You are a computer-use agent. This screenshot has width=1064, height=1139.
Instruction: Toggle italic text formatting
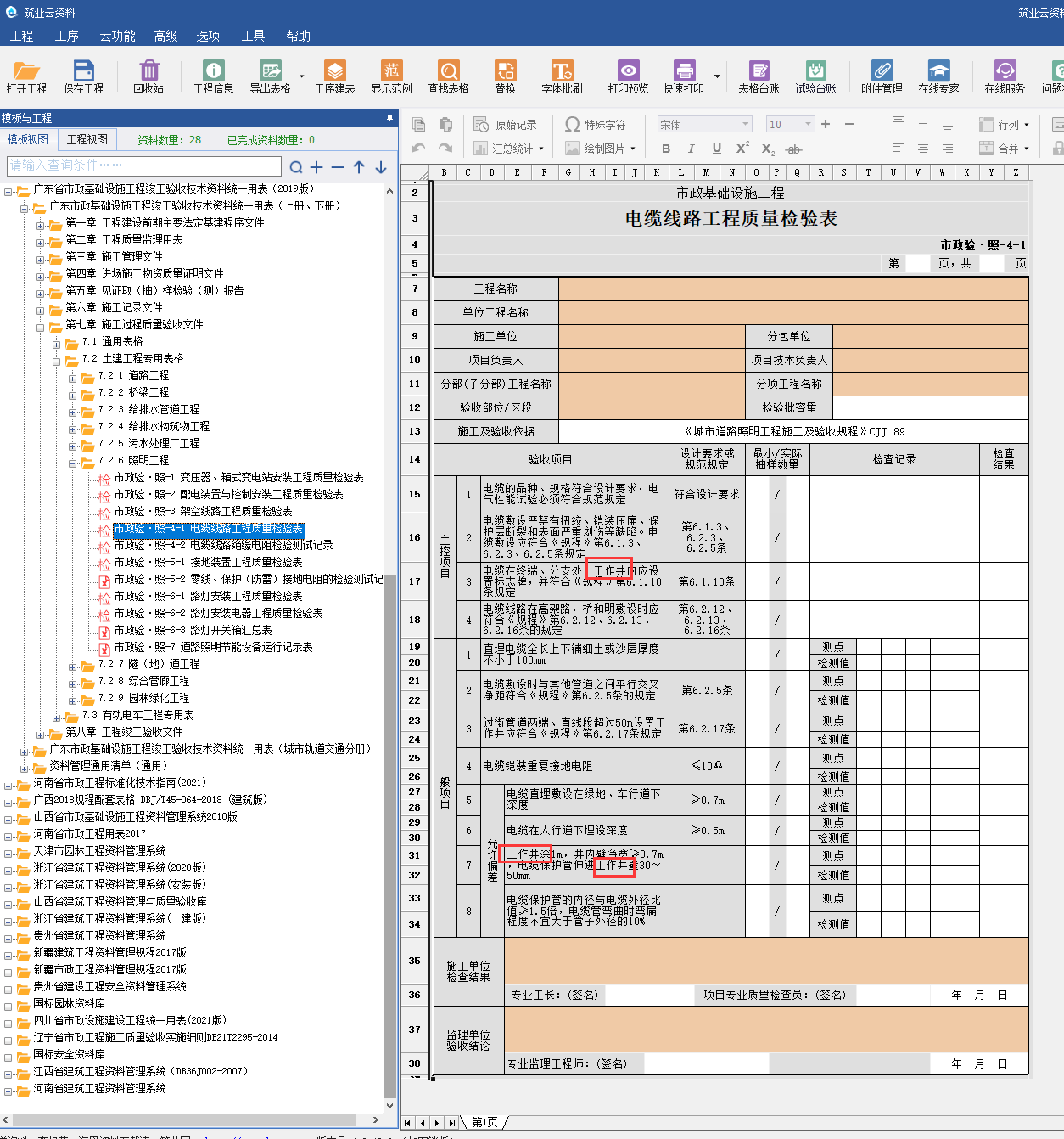tap(691, 149)
